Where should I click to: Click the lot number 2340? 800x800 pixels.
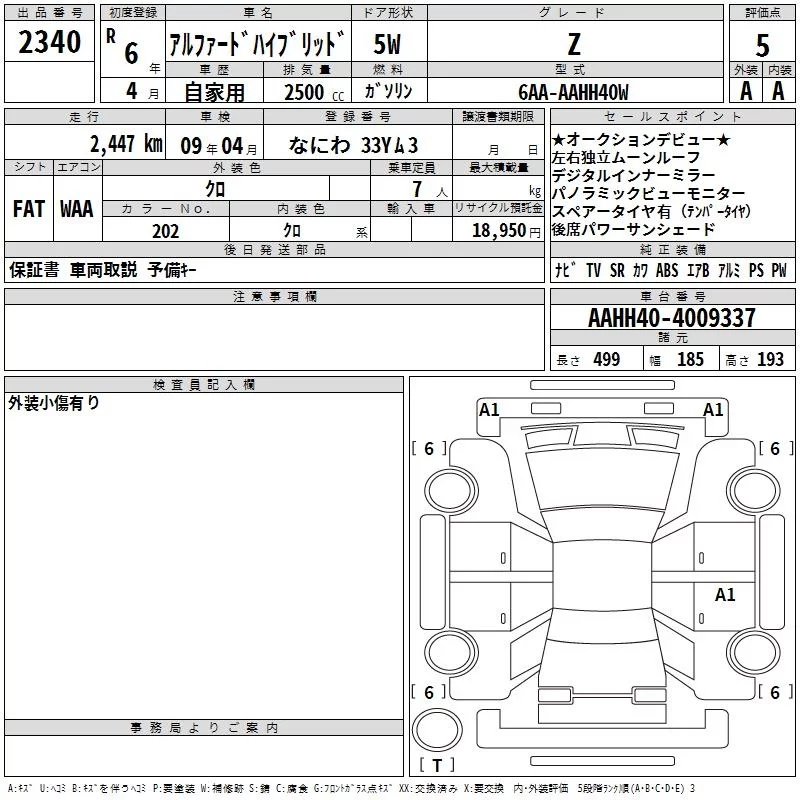pos(49,42)
